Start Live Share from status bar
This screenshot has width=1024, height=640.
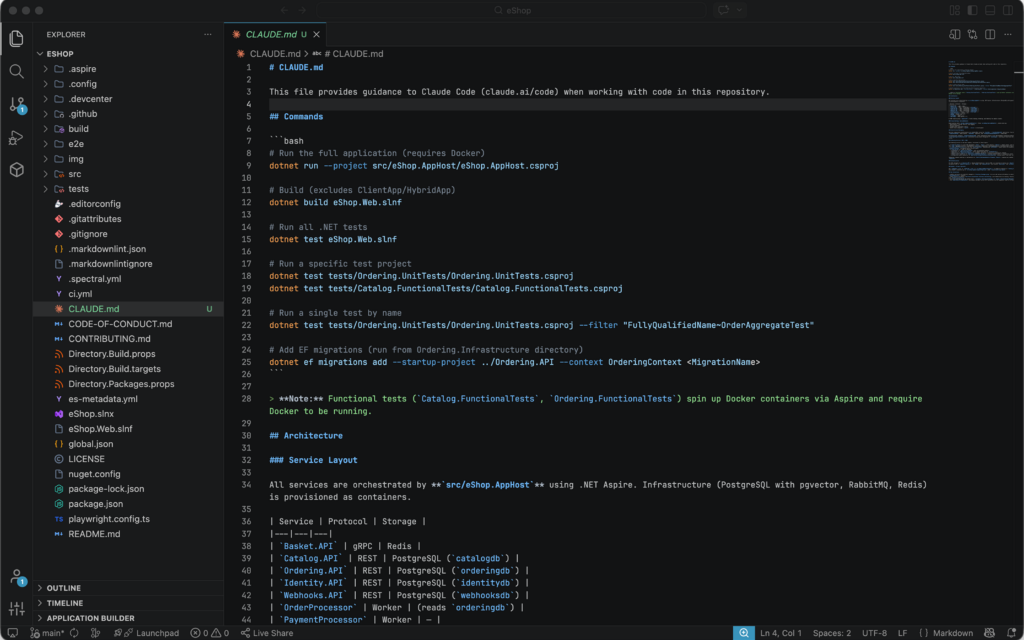pos(266,633)
